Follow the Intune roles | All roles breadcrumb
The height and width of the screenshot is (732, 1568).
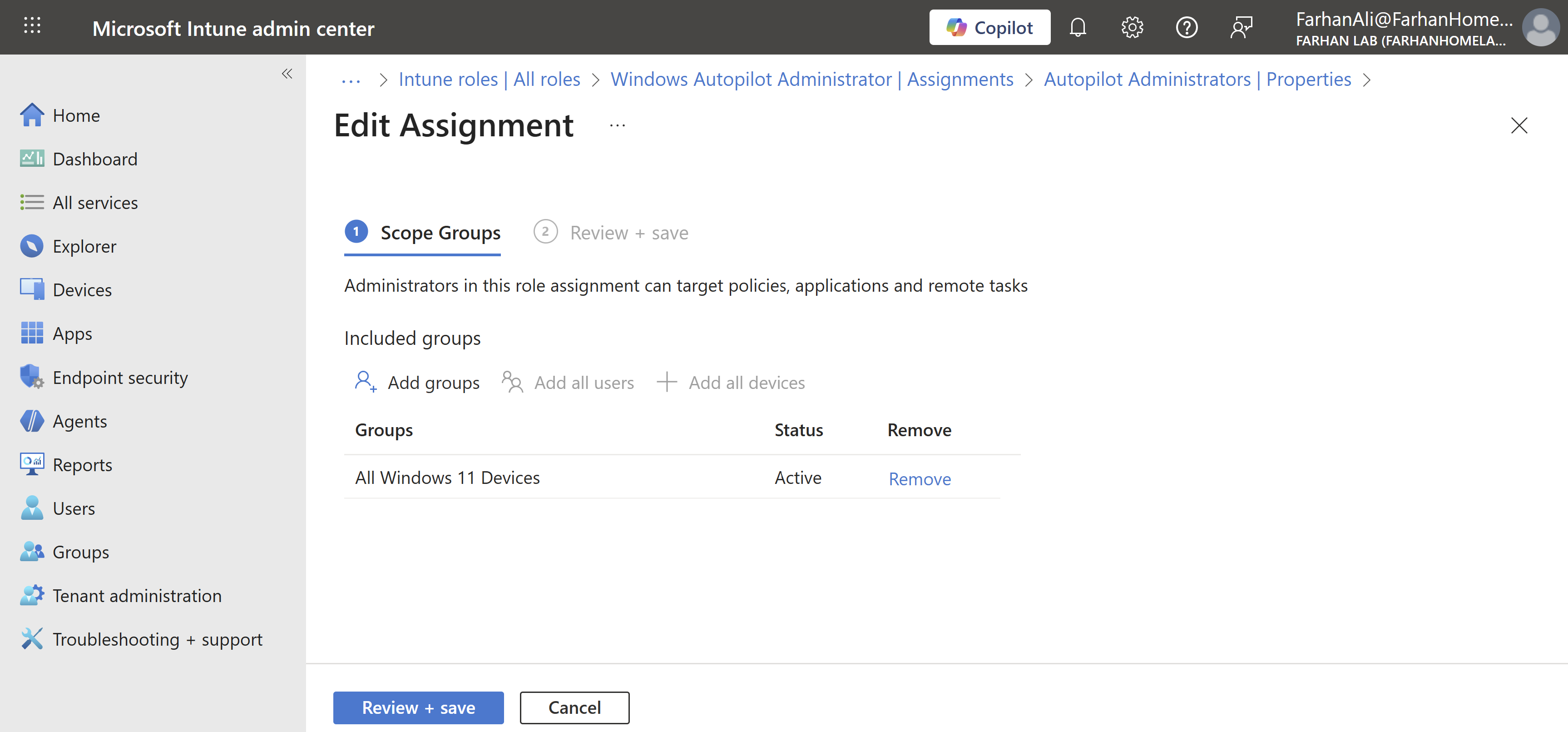pos(489,79)
